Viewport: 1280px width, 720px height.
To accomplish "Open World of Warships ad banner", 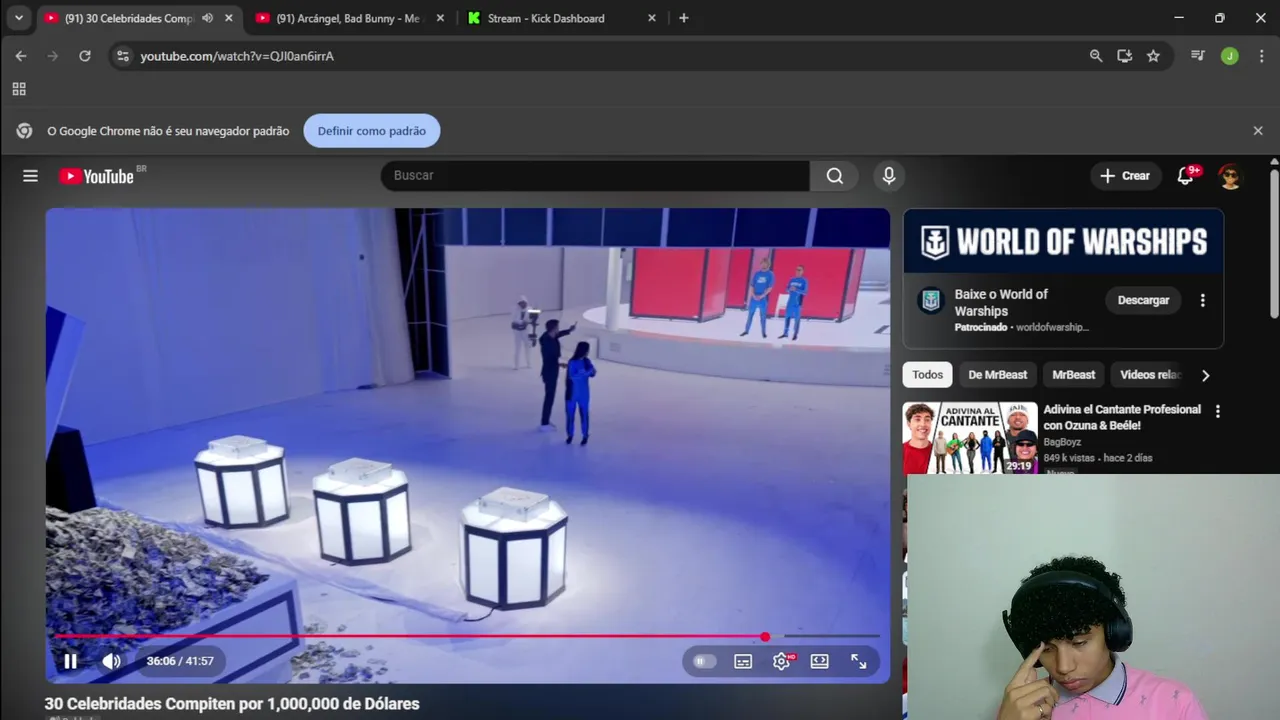I will coord(1063,241).
